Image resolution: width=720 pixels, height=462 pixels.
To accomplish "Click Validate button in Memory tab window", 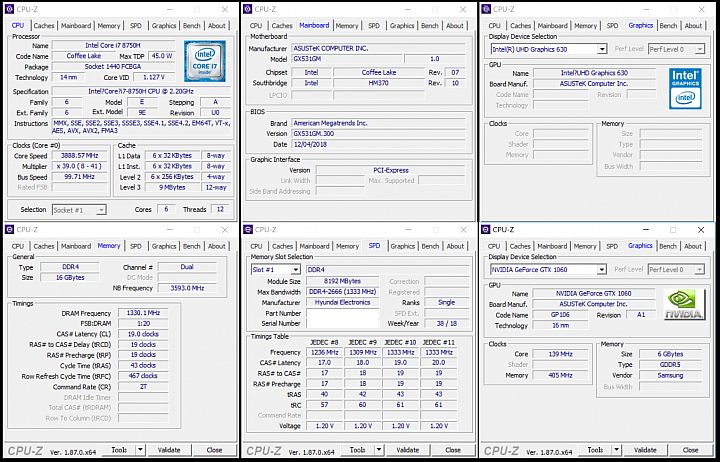I will click(x=169, y=450).
